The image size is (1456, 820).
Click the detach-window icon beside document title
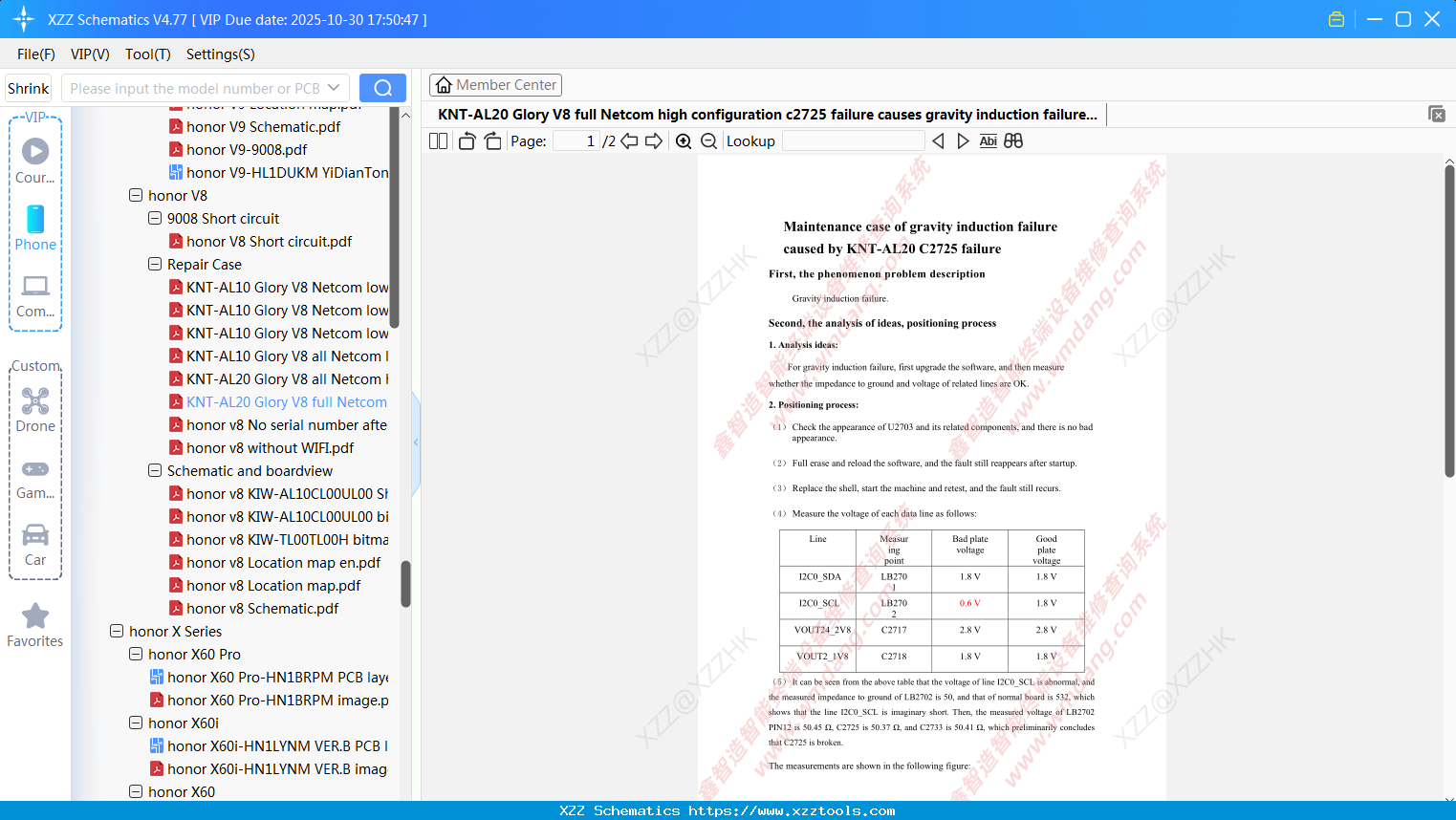[x=1437, y=114]
